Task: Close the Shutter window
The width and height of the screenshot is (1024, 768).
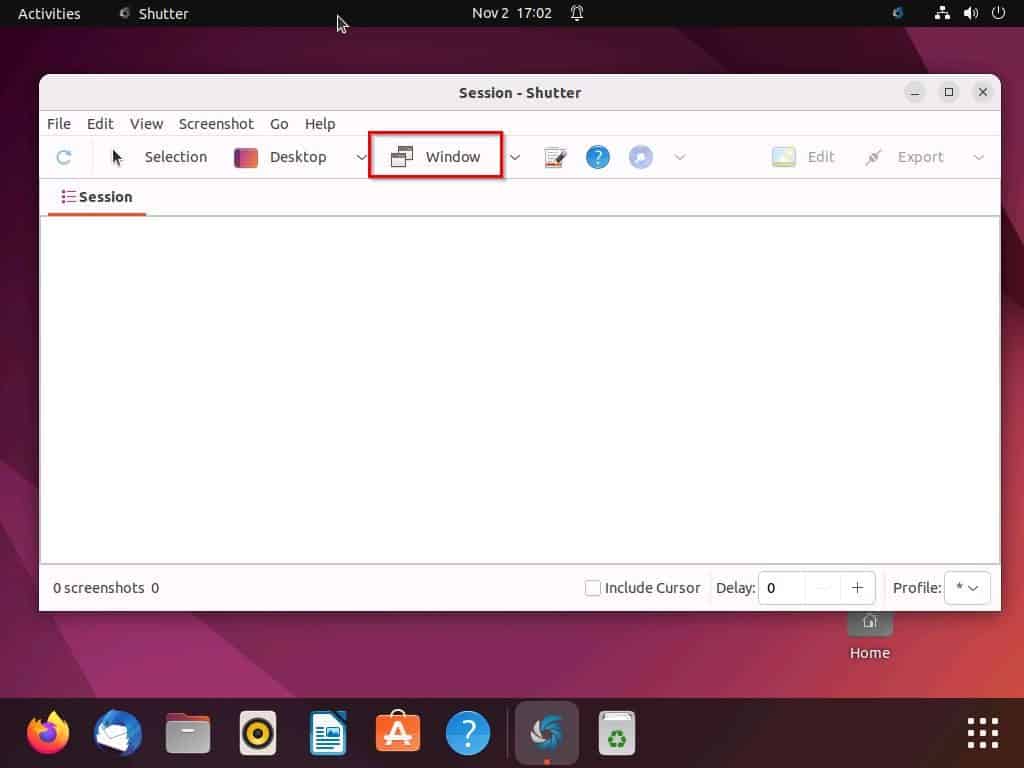Action: 982,92
